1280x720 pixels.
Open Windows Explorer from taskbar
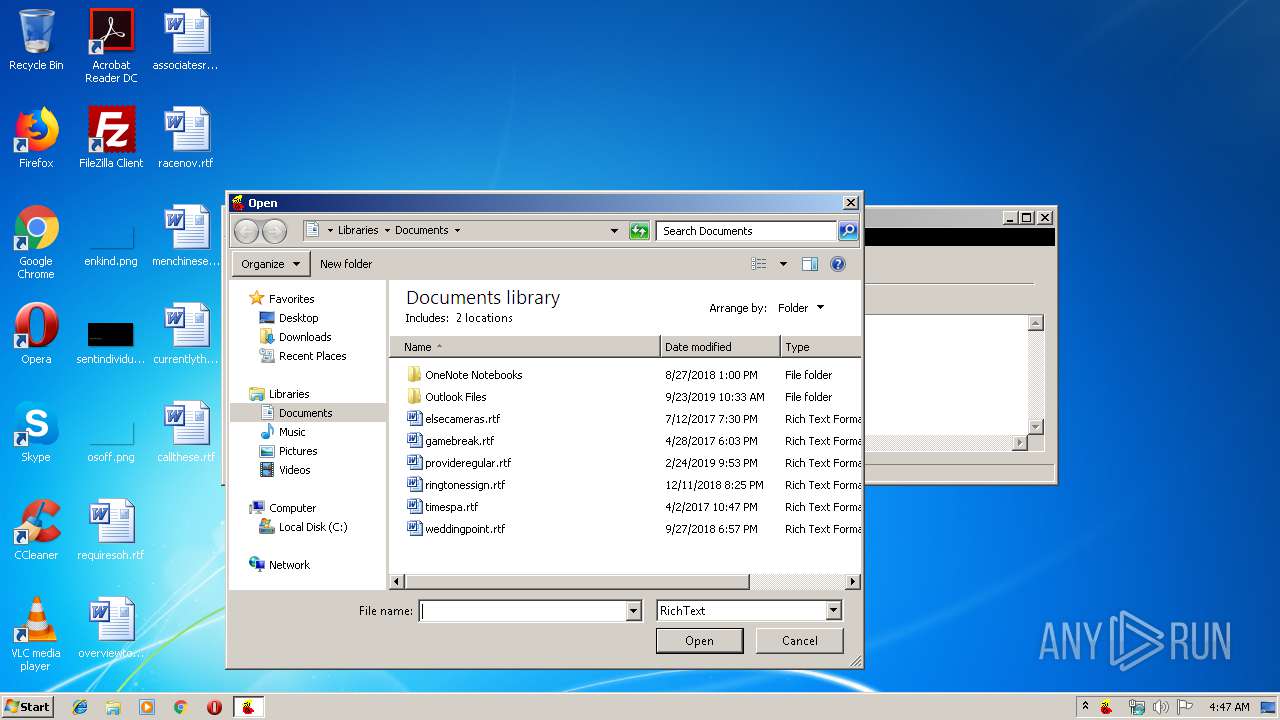coord(113,707)
